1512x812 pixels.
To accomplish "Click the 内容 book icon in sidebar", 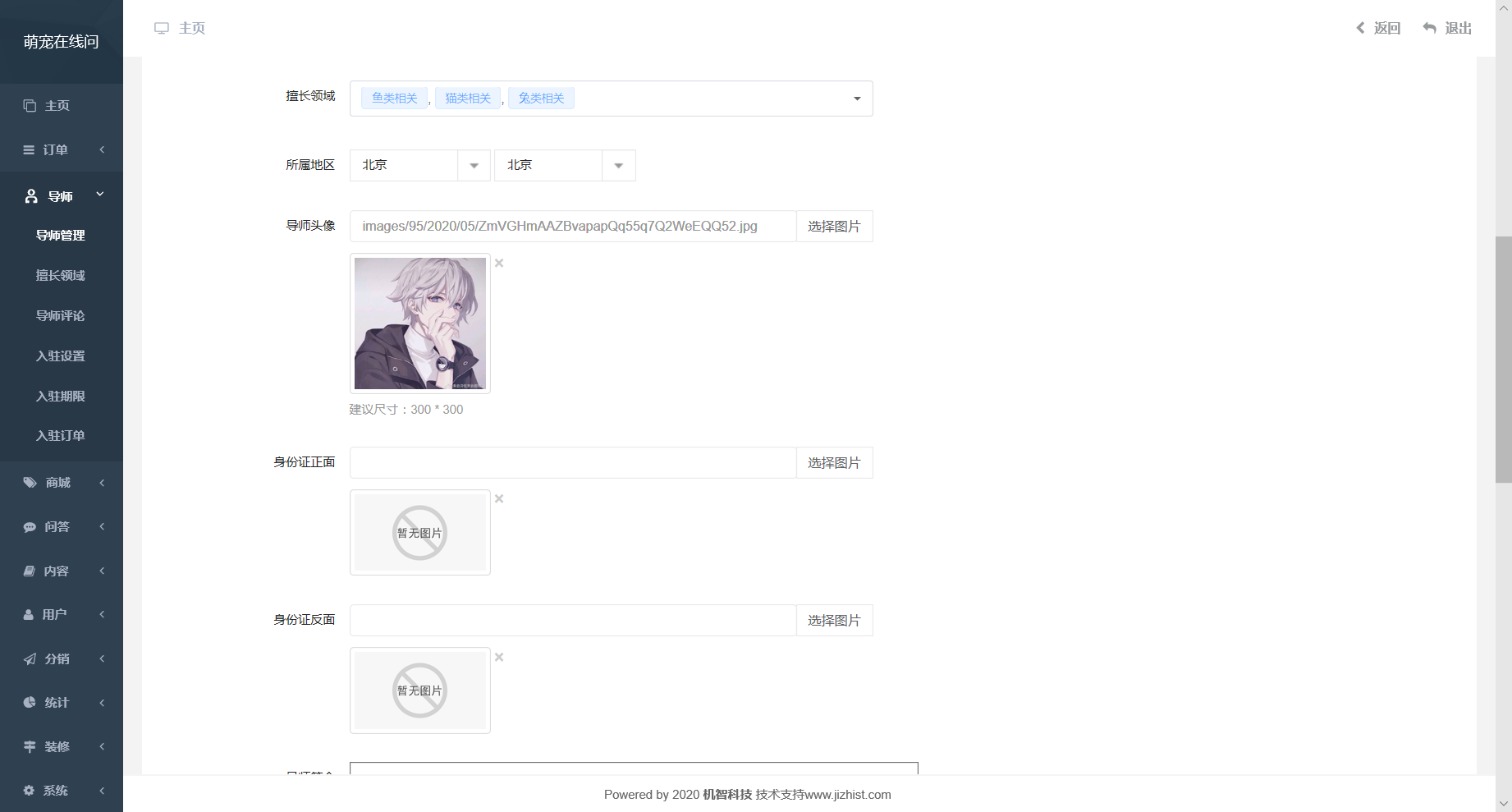I will click(x=30, y=571).
